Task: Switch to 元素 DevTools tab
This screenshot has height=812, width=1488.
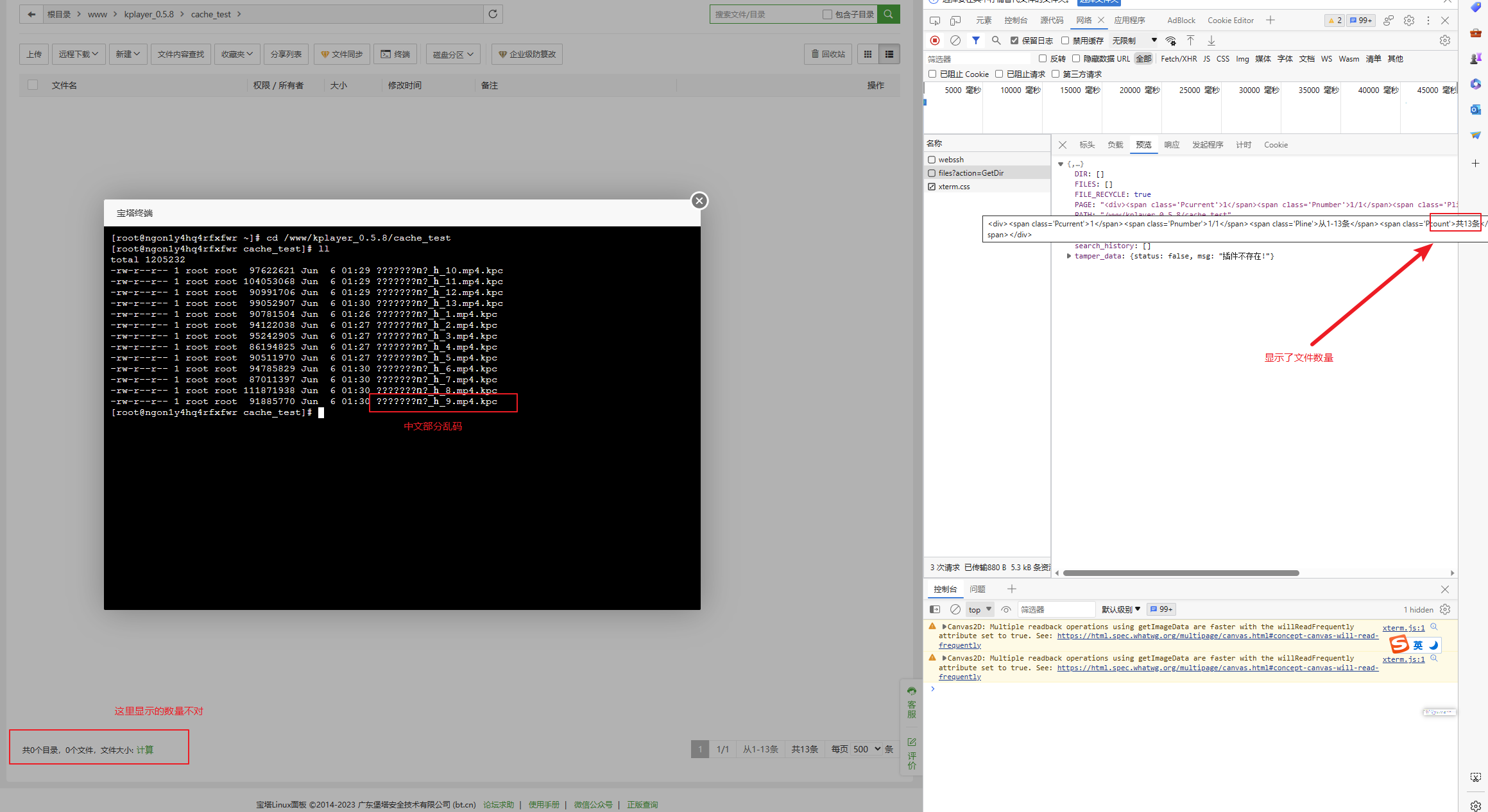Action: (x=984, y=21)
